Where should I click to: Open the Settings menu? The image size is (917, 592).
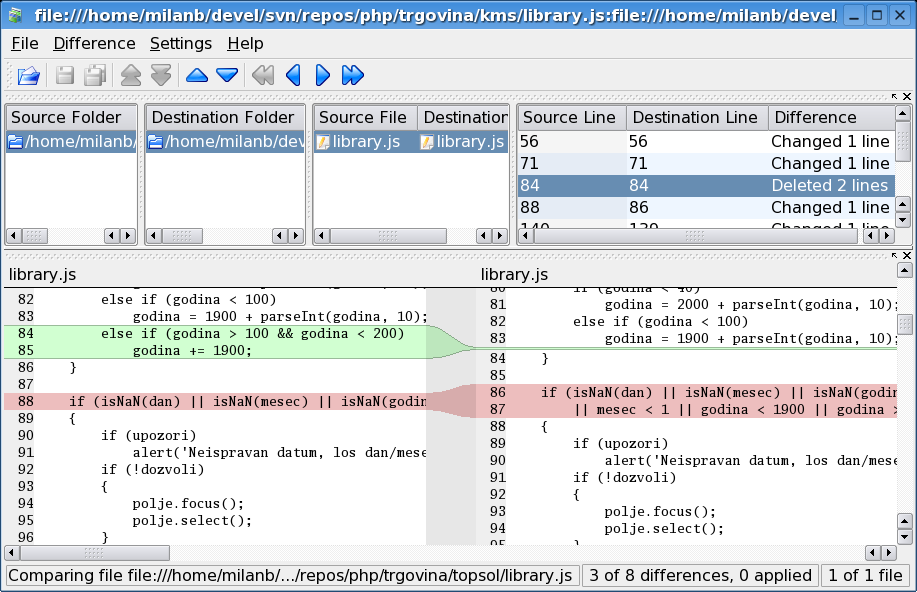[x=181, y=43]
